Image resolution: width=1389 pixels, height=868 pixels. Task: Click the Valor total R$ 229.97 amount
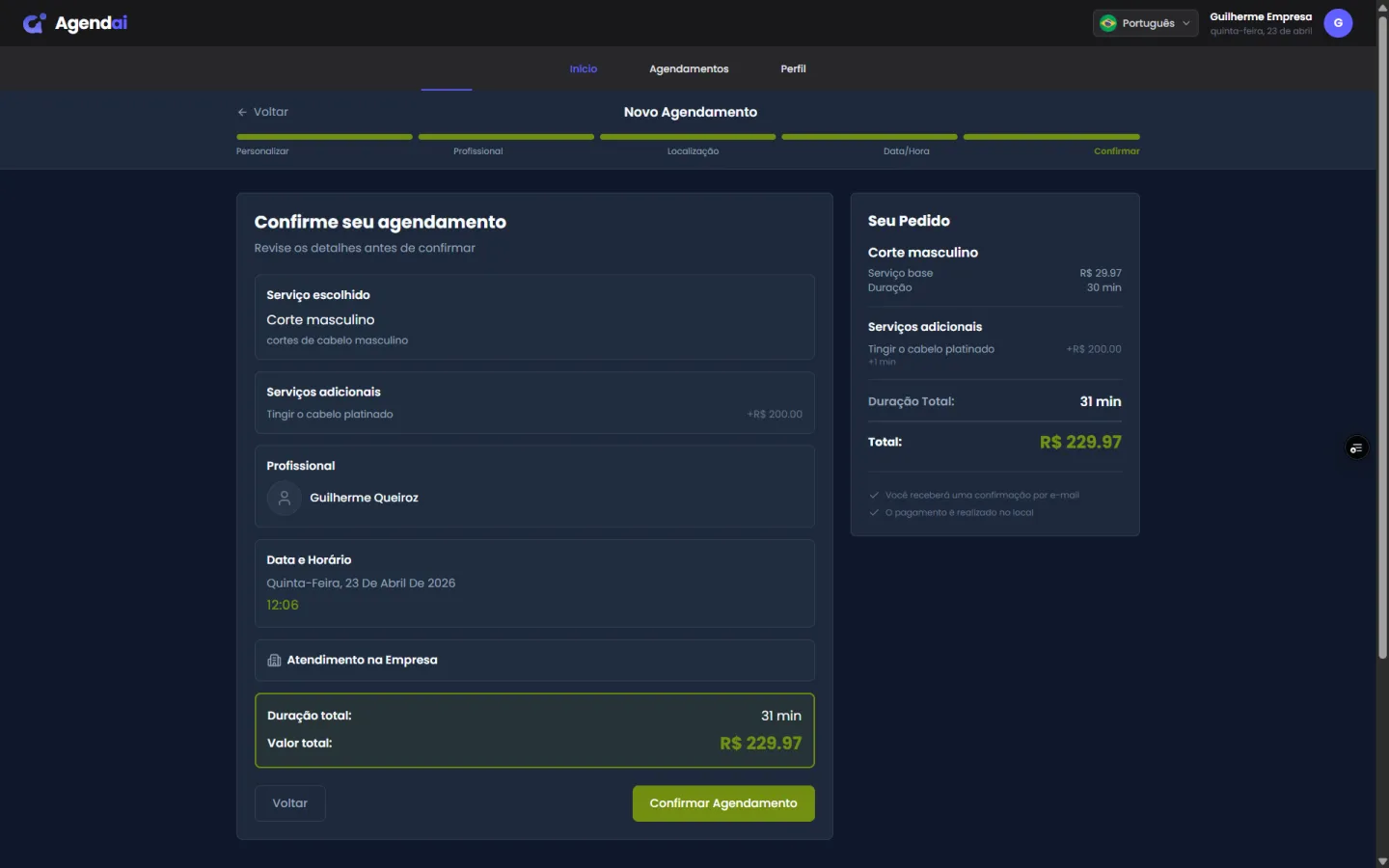[x=760, y=744]
